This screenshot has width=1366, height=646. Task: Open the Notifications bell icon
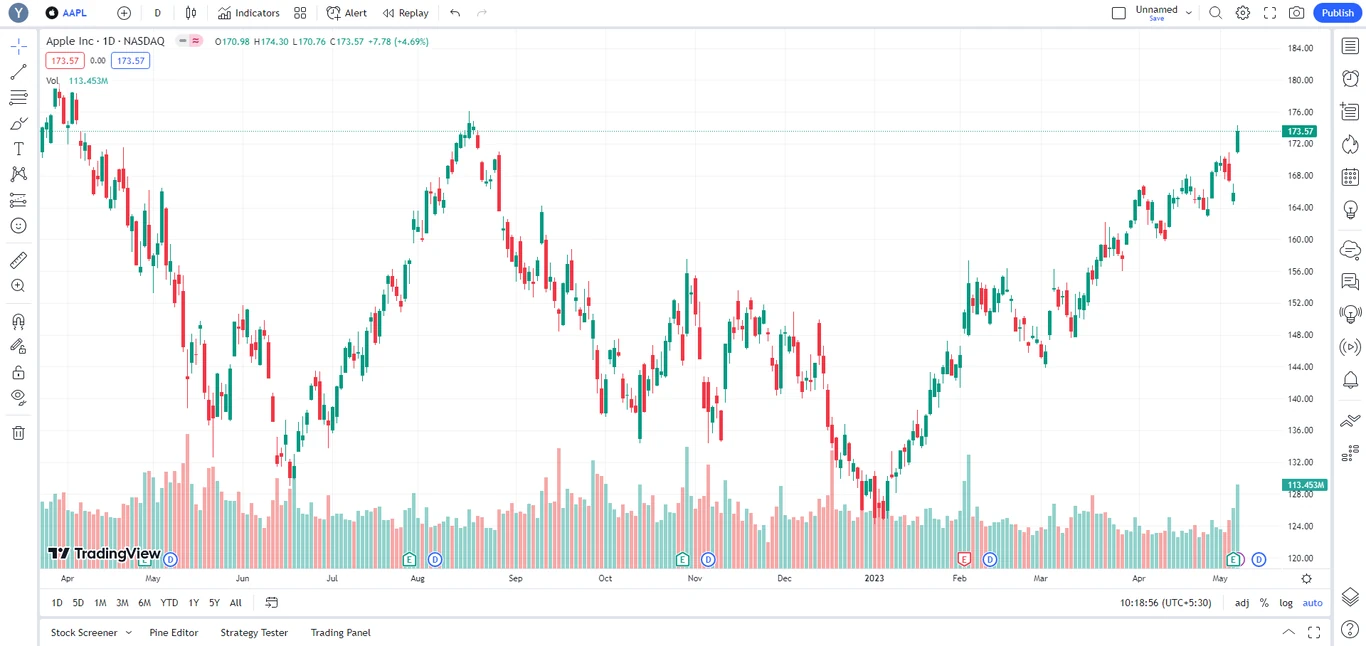click(x=1350, y=380)
